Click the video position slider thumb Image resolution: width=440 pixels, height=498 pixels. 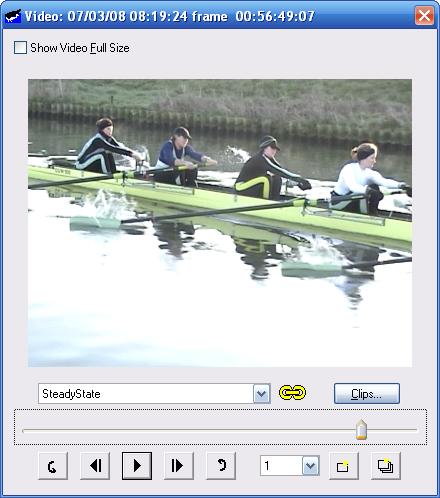click(x=361, y=429)
